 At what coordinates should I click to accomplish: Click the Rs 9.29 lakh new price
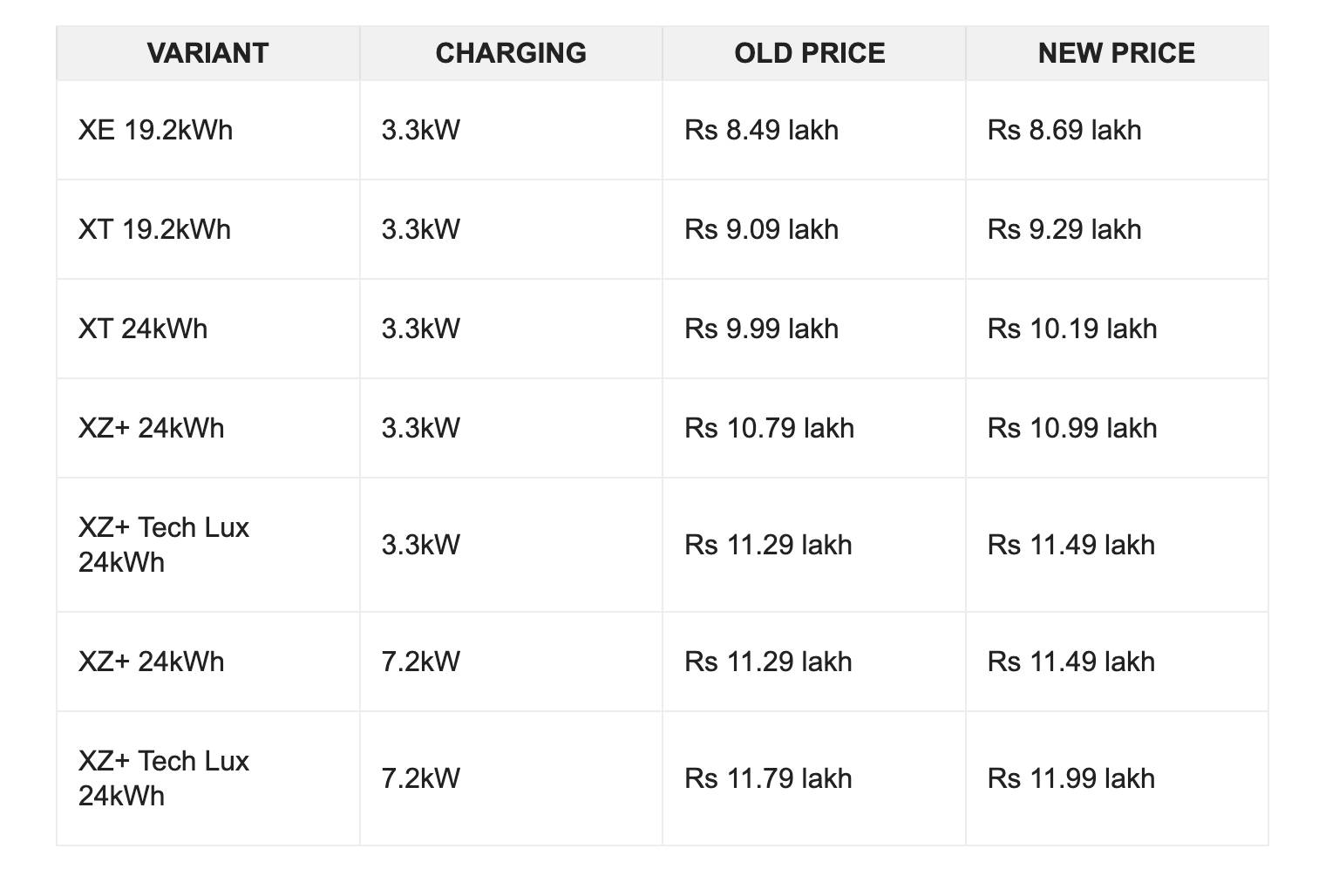click(1064, 230)
